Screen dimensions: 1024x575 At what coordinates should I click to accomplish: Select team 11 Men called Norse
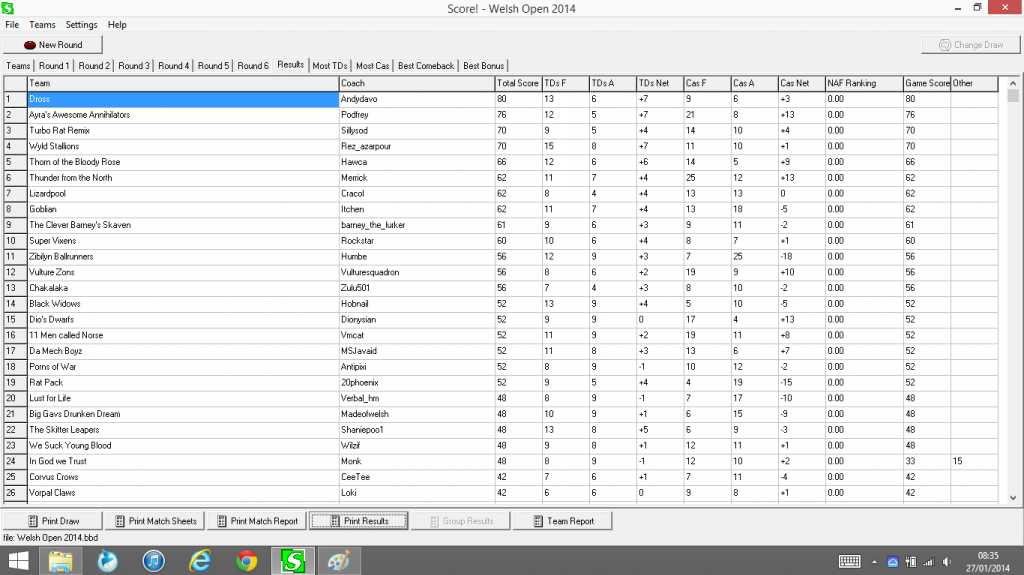coord(183,335)
